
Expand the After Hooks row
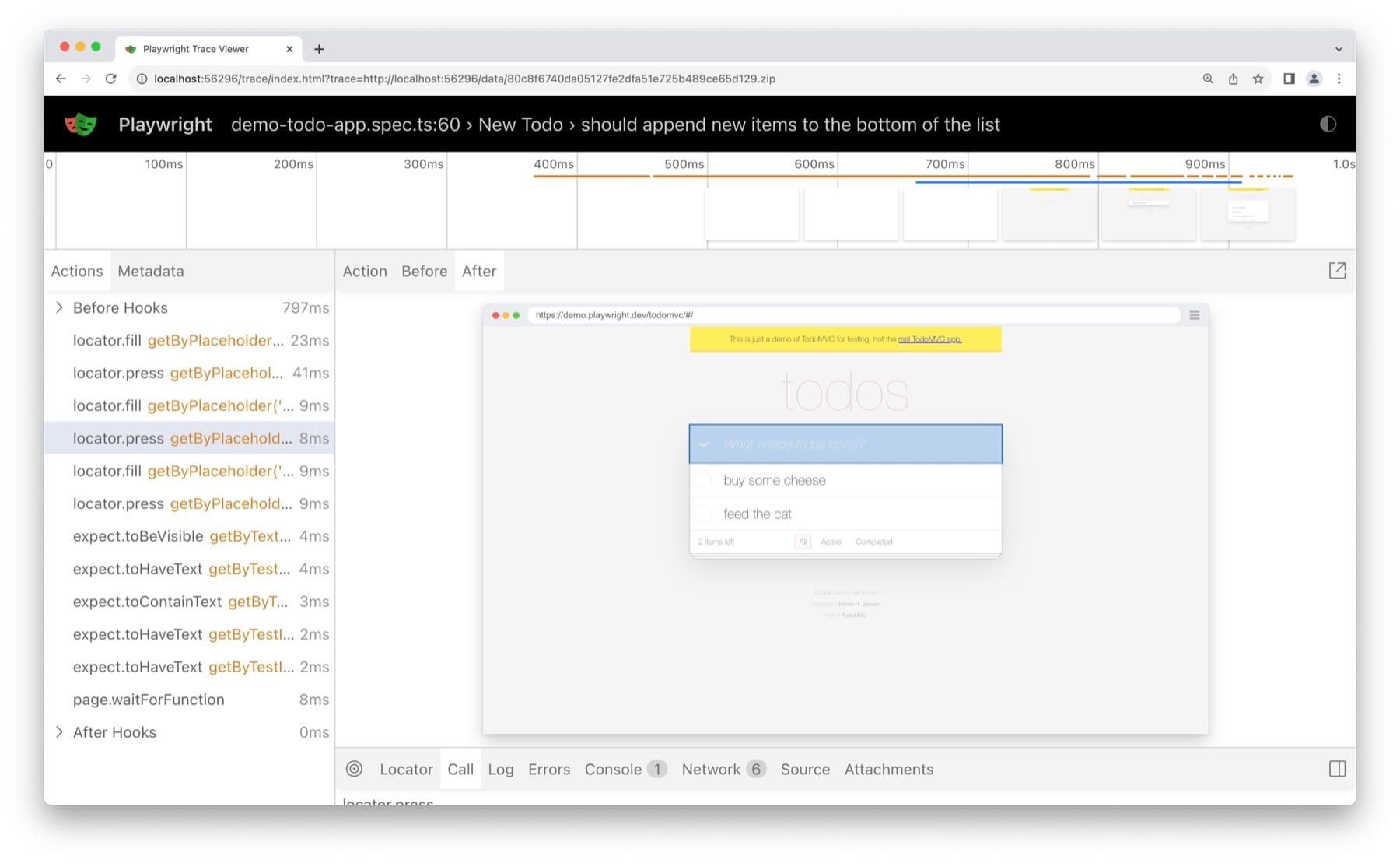point(59,732)
